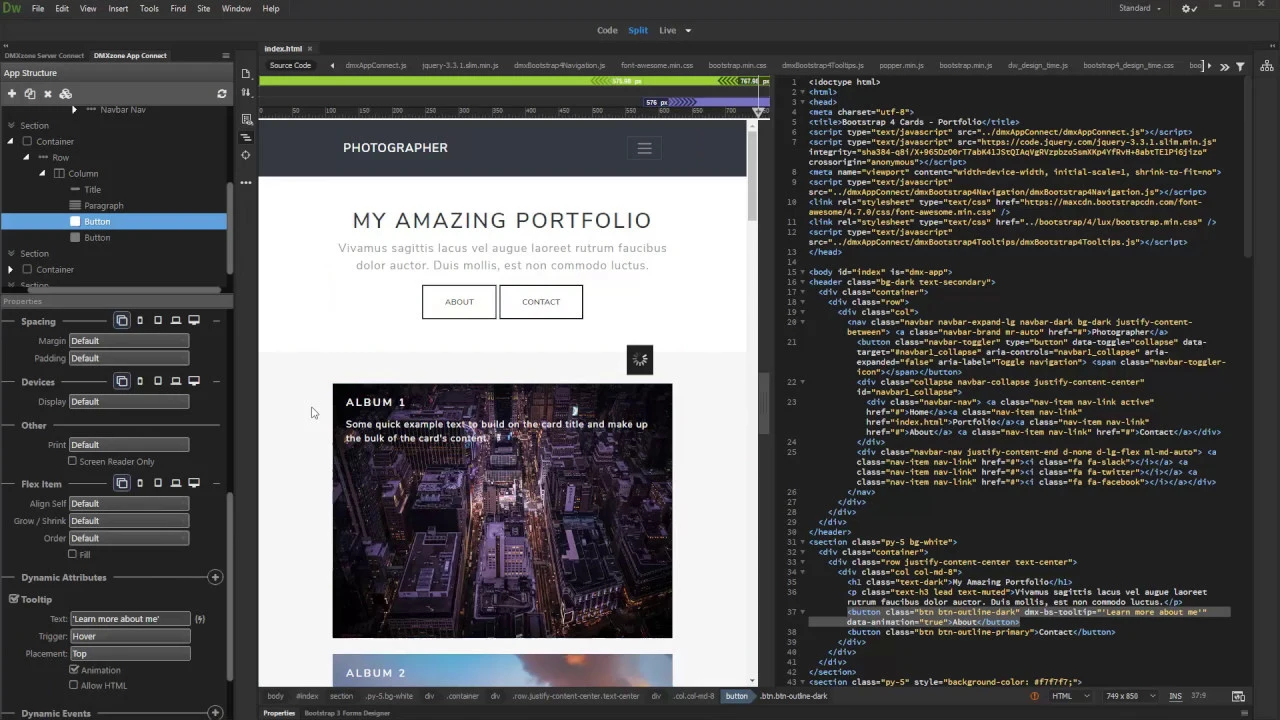Open the Grow / Shrink dropdown
The width and height of the screenshot is (1280, 720).
click(x=129, y=521)
